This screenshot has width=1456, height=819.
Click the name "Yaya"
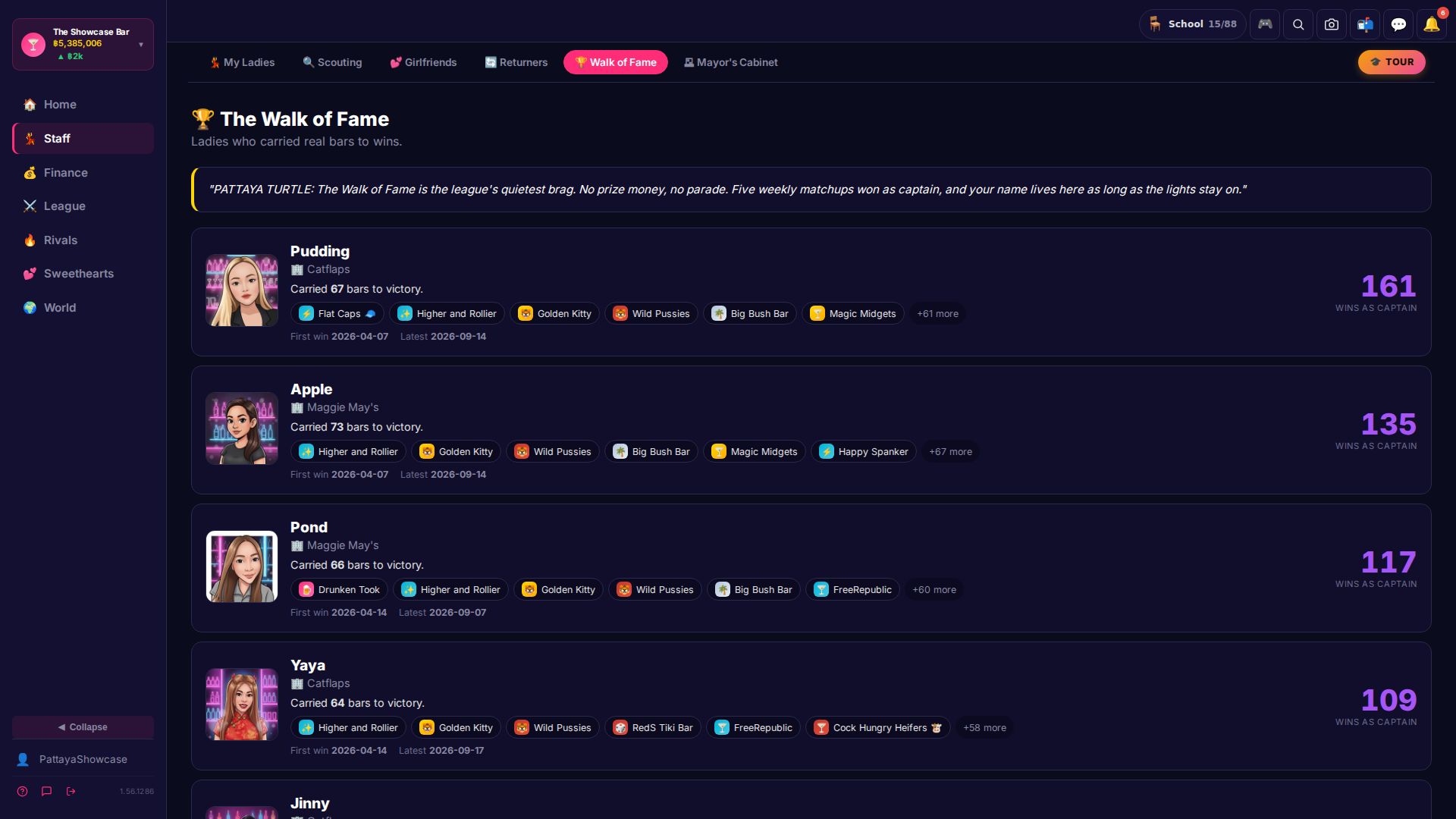tap(308, 666)
